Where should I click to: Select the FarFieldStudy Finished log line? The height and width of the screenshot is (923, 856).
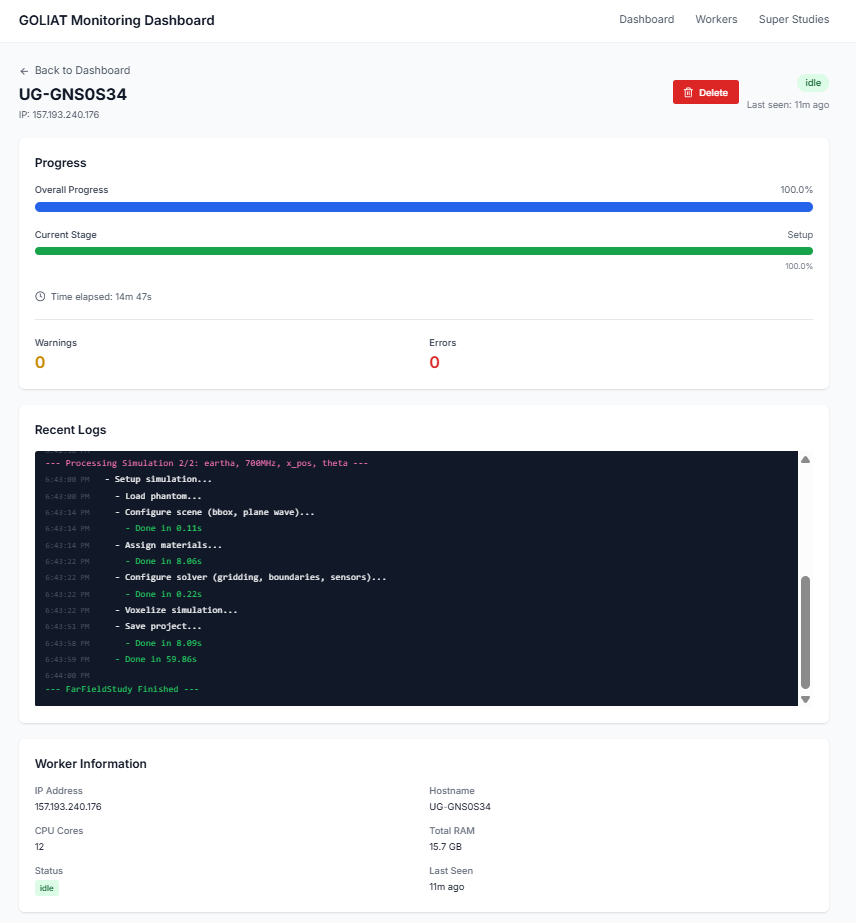point(120,688)
